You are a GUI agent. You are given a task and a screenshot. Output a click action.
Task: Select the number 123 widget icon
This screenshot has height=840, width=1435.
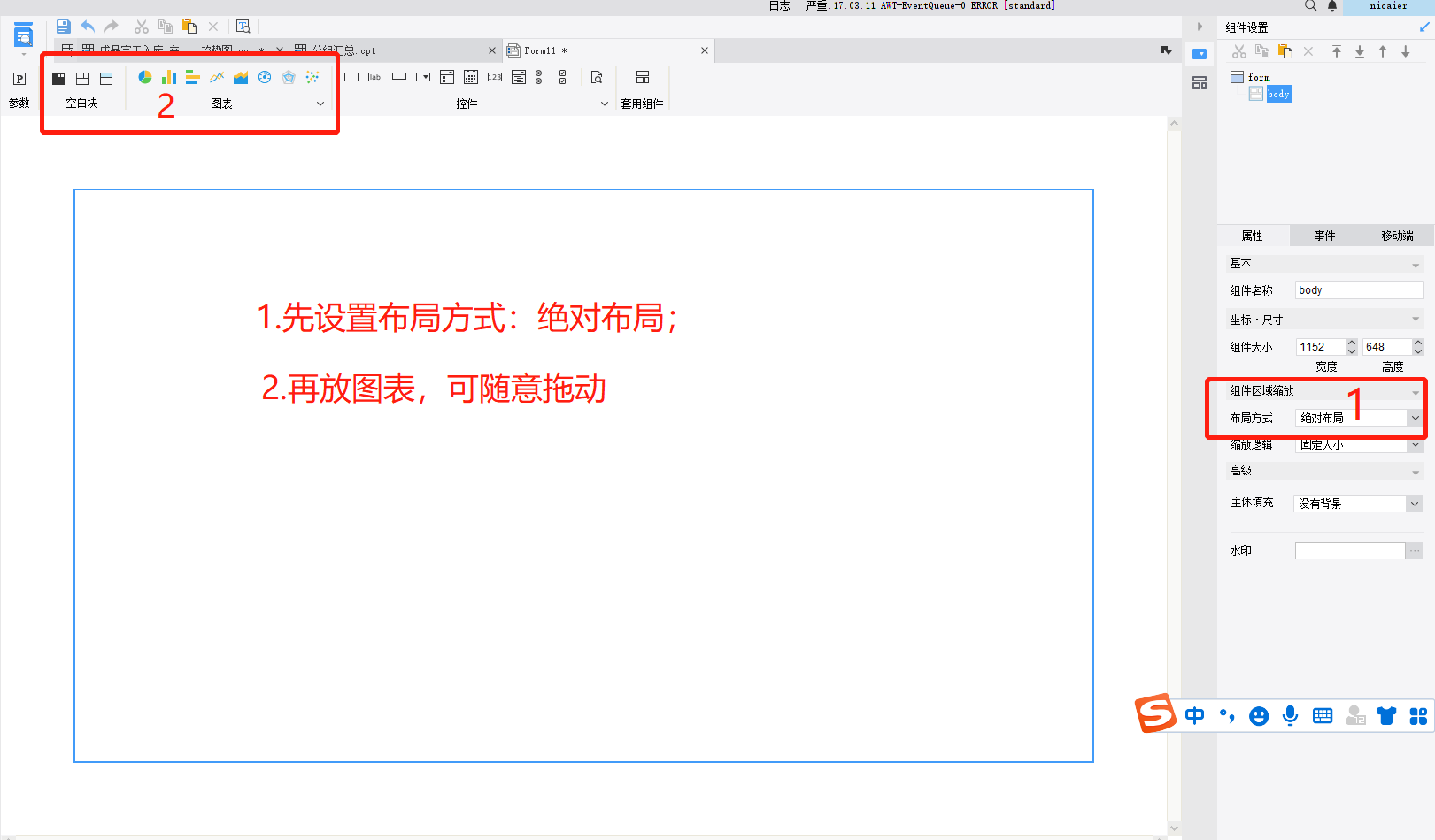click(495, 77)
